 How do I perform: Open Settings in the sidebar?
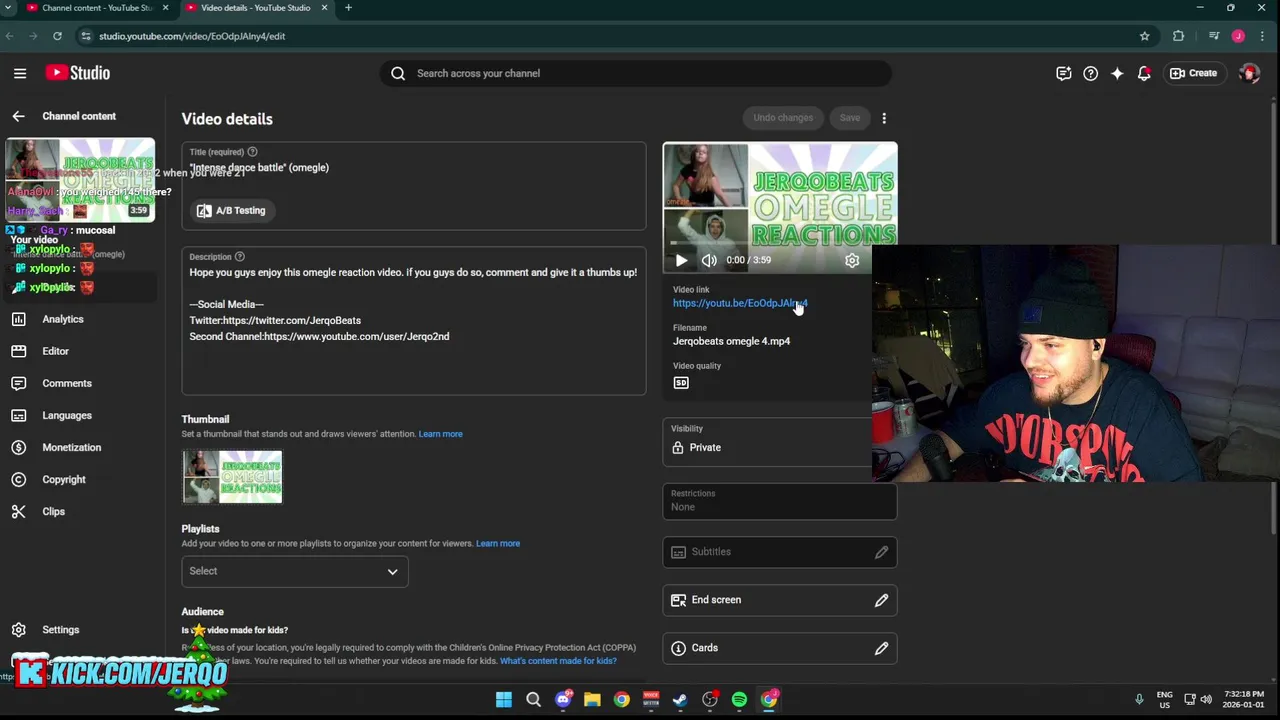pos(82,630)
